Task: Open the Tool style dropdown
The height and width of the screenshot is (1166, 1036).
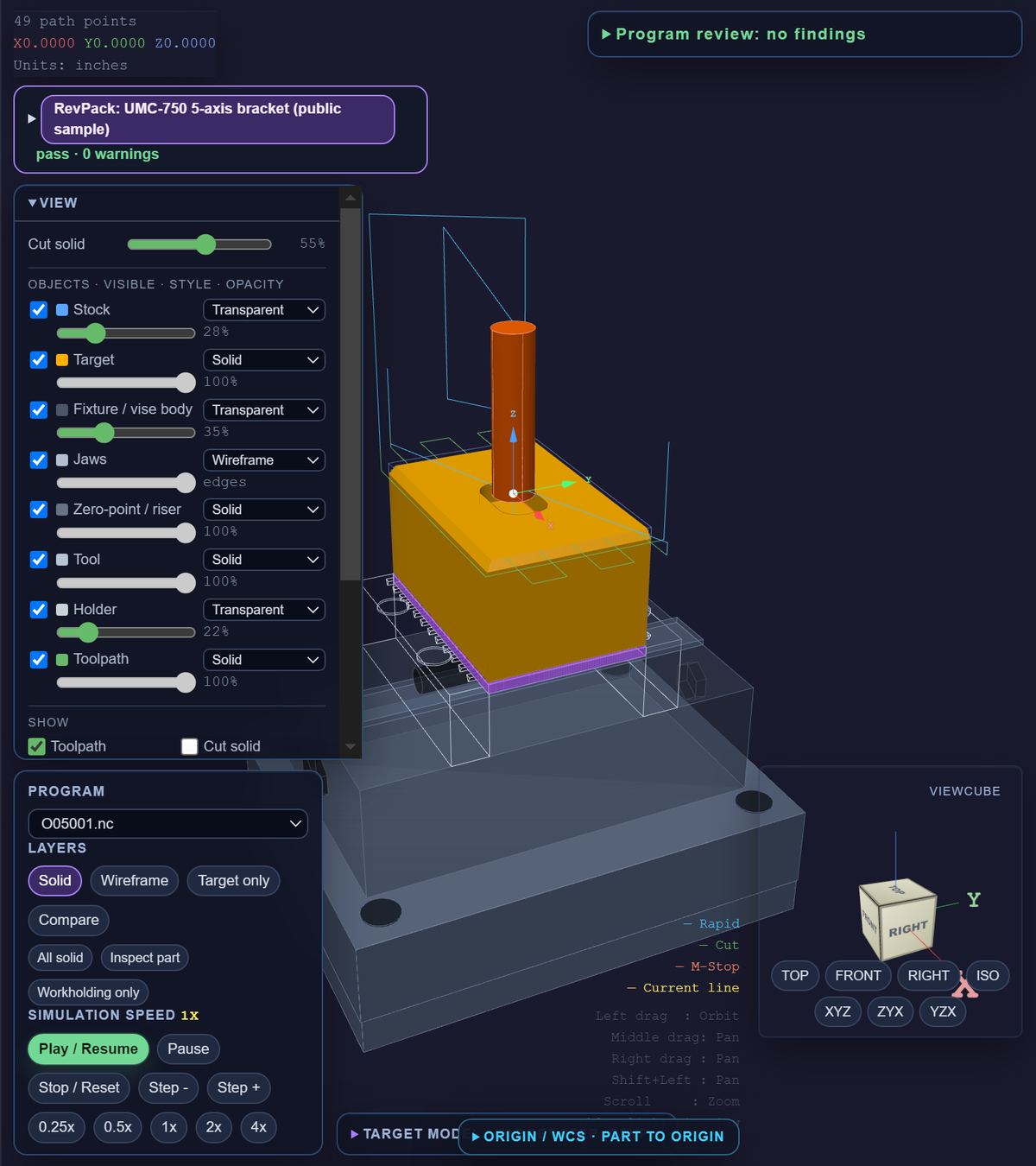Action: (x=264, y=560)
